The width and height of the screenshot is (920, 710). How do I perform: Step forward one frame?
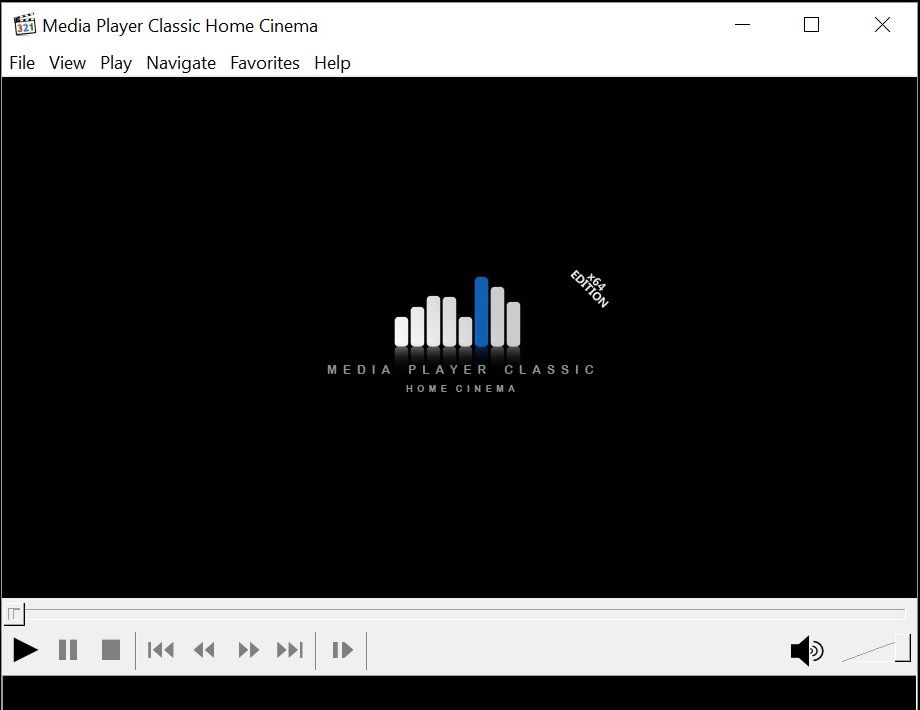[342, 650]
